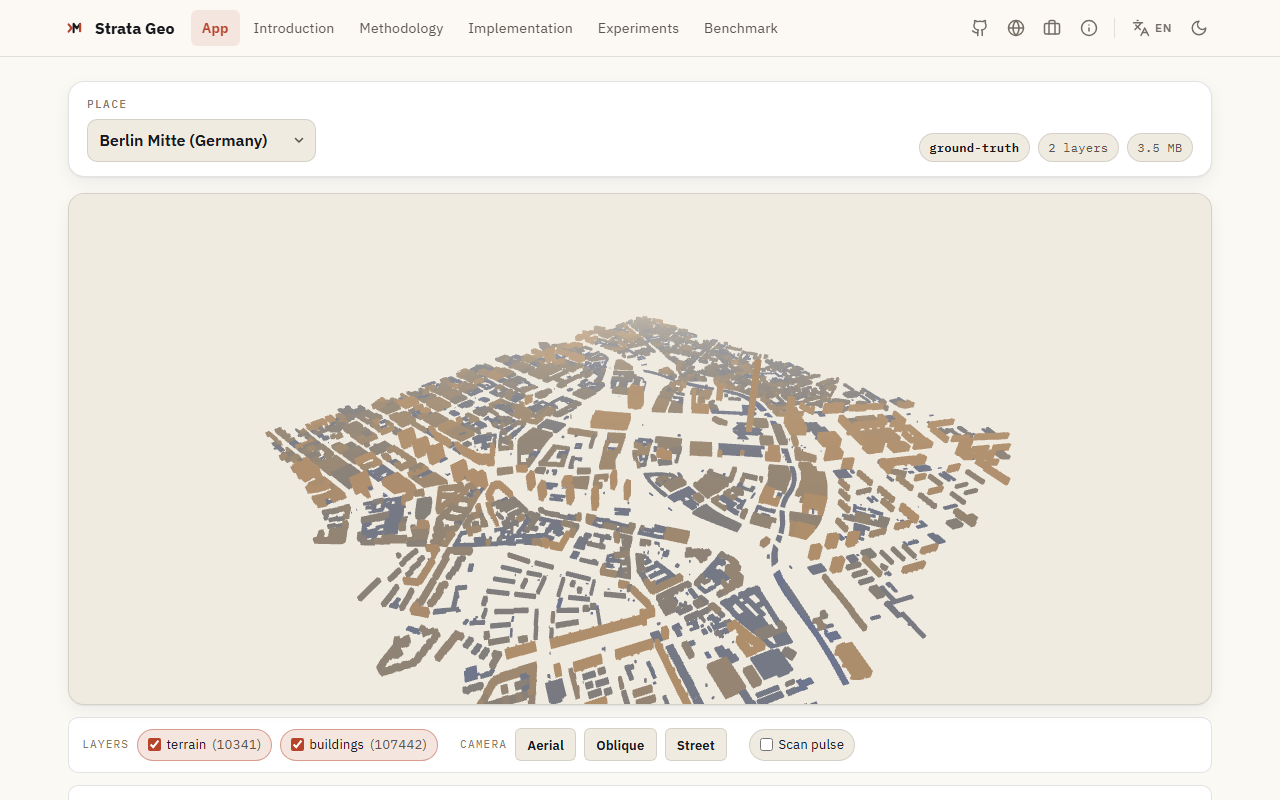Click the Strata Geo logo icon
Screen dimensions: 1280x800
click(x=74, y=28)
